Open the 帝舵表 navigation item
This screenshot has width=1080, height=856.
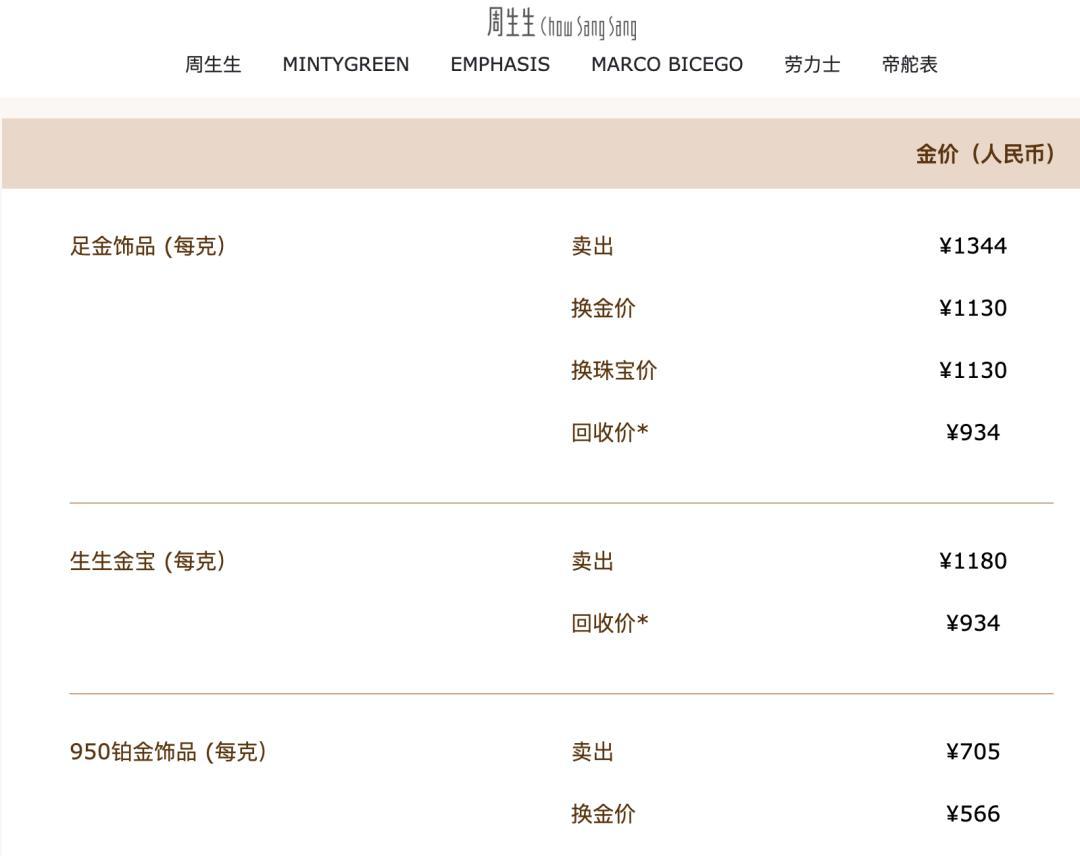point(910,64)
